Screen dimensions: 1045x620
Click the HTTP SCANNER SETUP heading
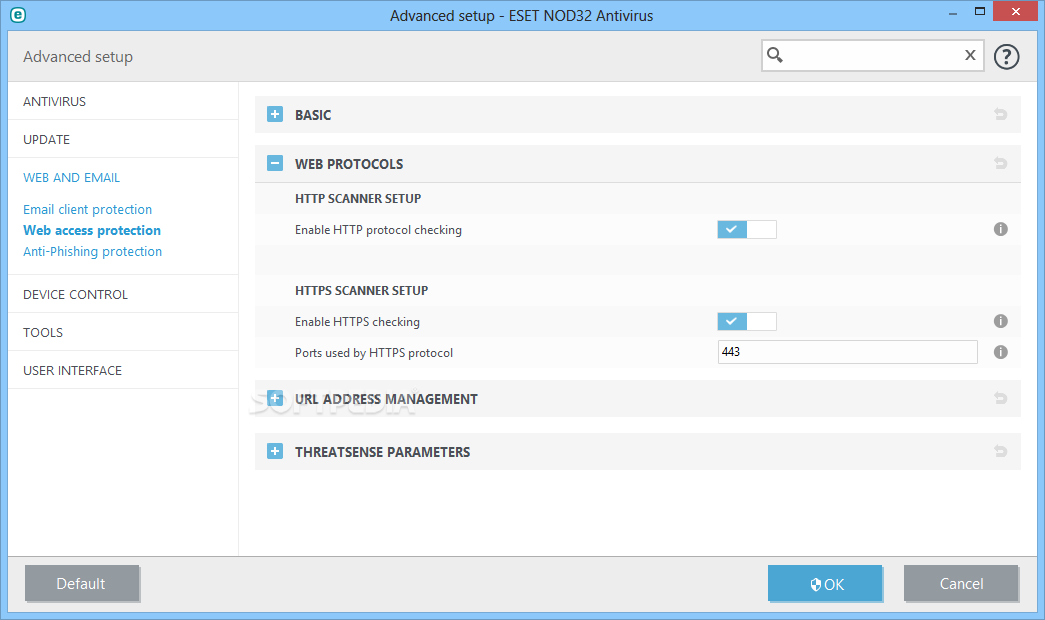[358, 199]
